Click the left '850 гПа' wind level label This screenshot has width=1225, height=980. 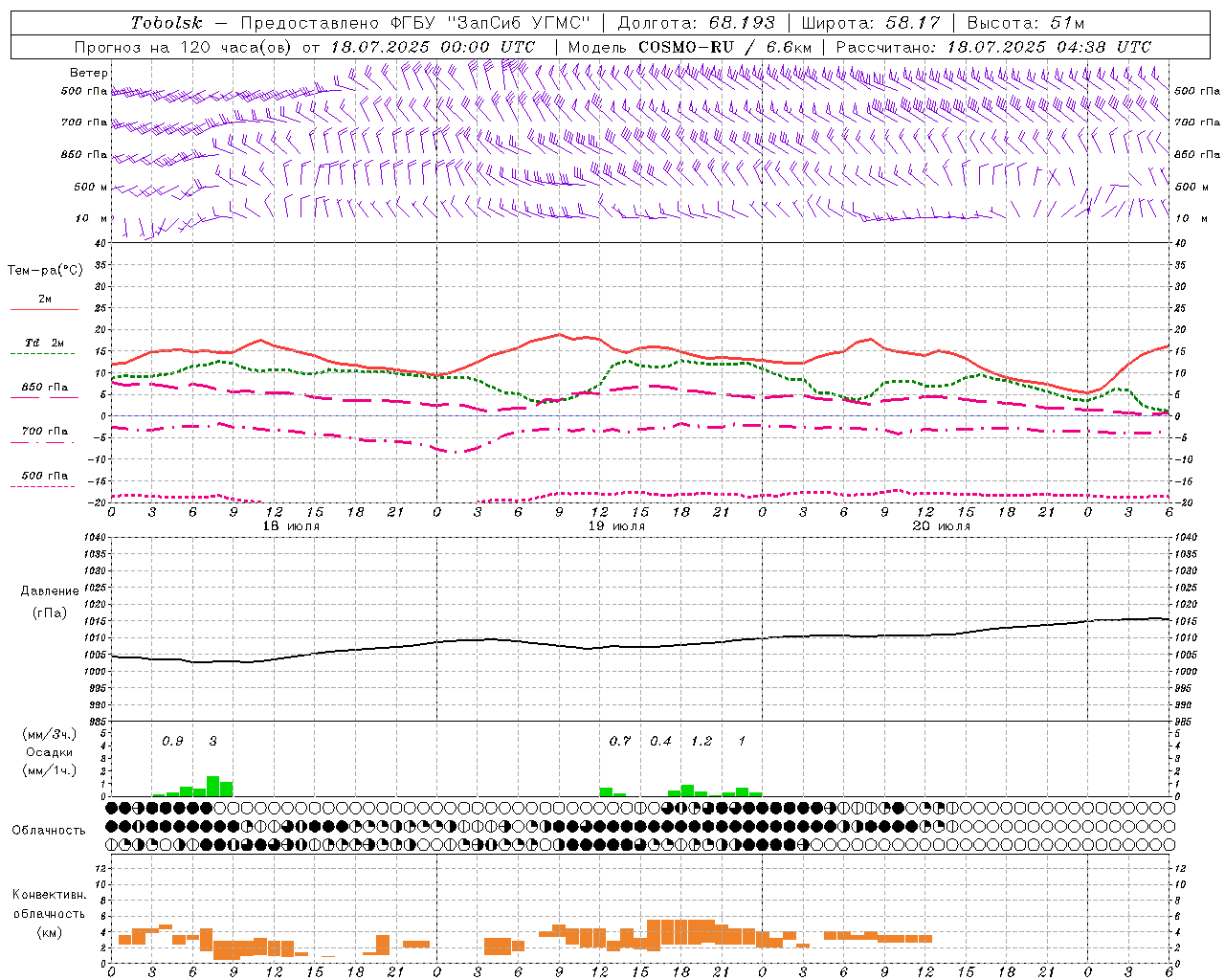[84, 154]
